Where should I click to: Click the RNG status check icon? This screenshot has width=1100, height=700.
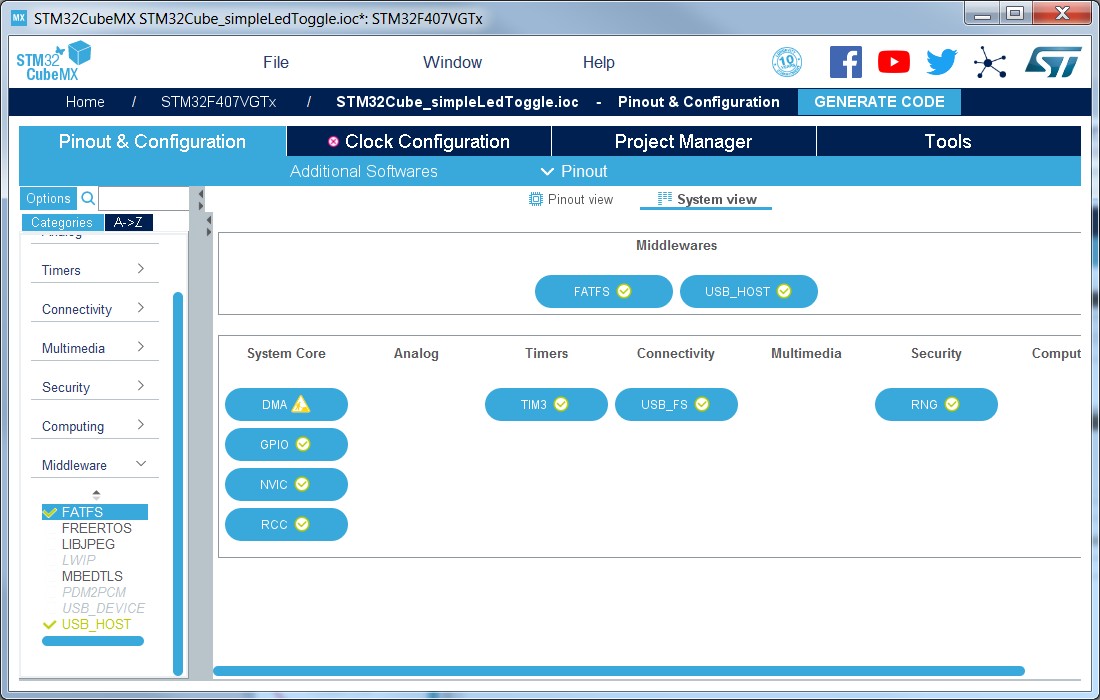(x=952, y=404)
